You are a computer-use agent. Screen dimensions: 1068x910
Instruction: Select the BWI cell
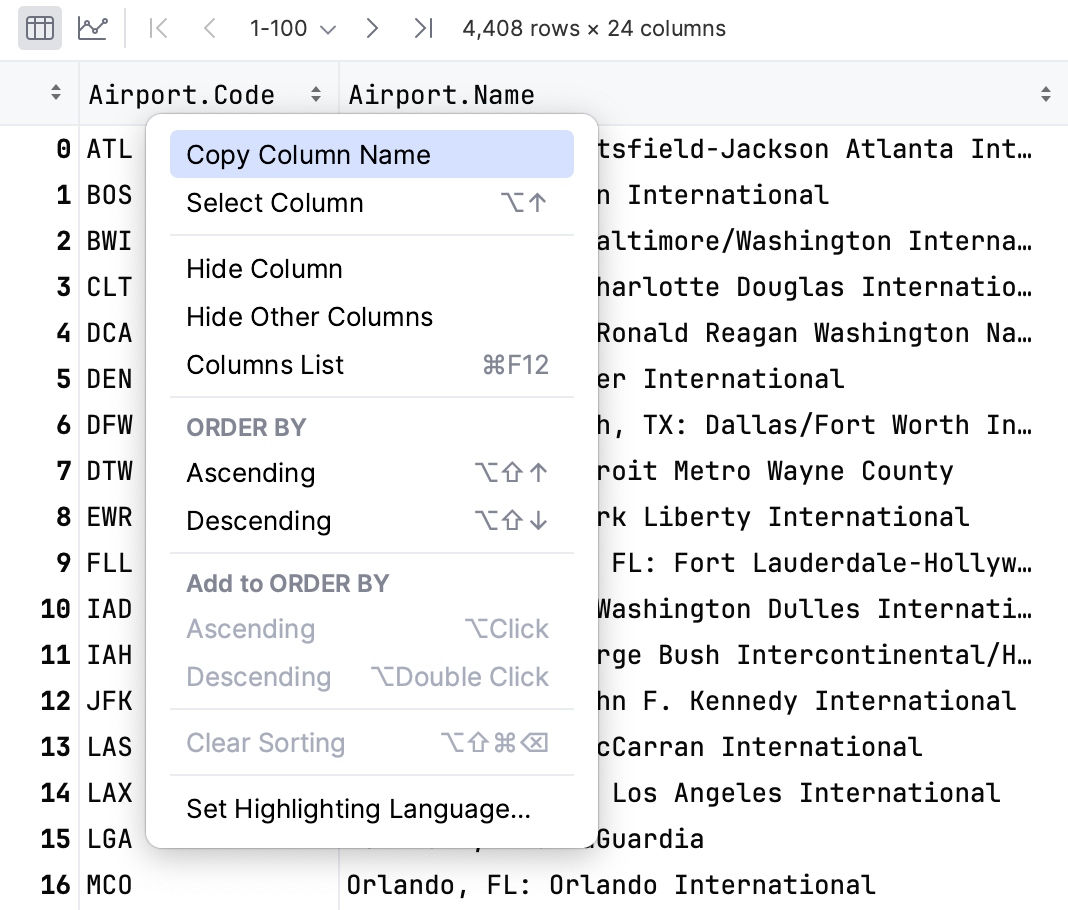110,241
